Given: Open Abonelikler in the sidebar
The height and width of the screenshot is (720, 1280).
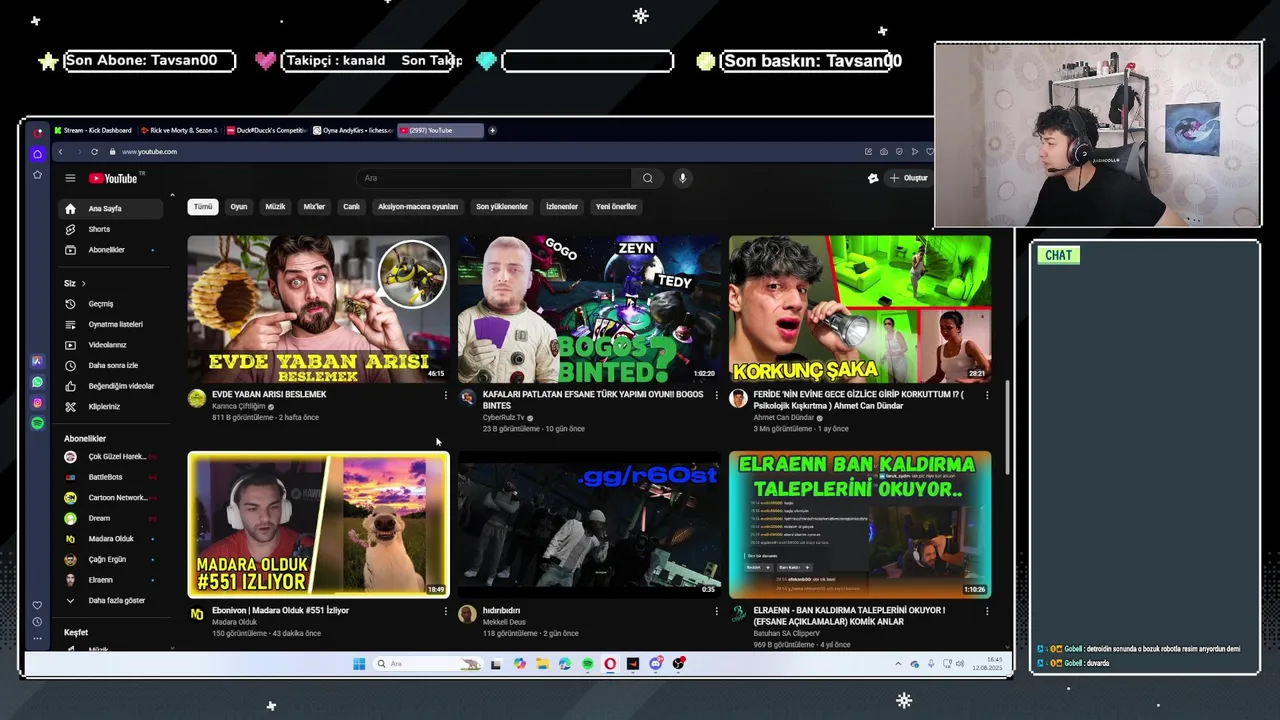Looking at the screenshot, I should pos(110,250).
